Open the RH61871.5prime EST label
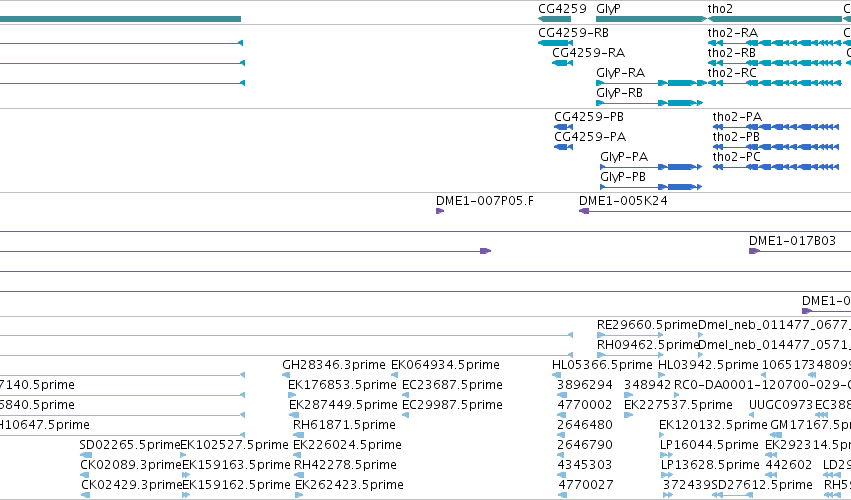851x500 pixels. click(x=344, y=425)
